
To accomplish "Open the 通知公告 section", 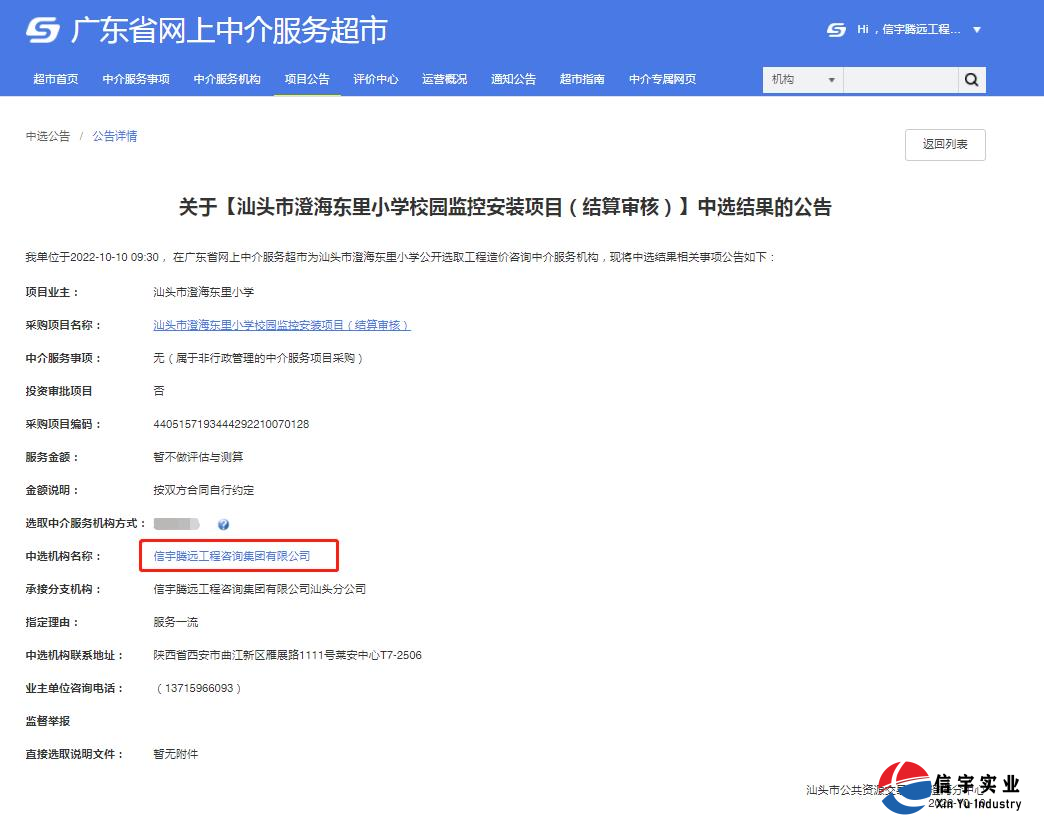I will (512, 79).
